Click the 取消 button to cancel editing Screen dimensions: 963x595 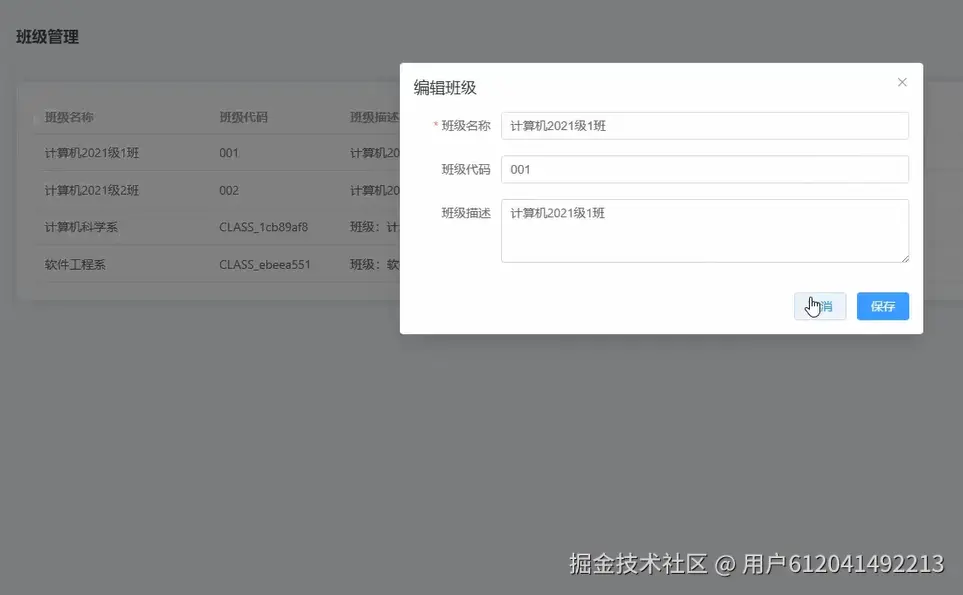[820, 306]
